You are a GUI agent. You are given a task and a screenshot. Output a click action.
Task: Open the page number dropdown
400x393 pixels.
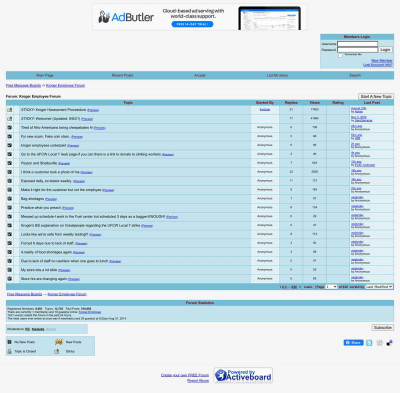[331, 287]
